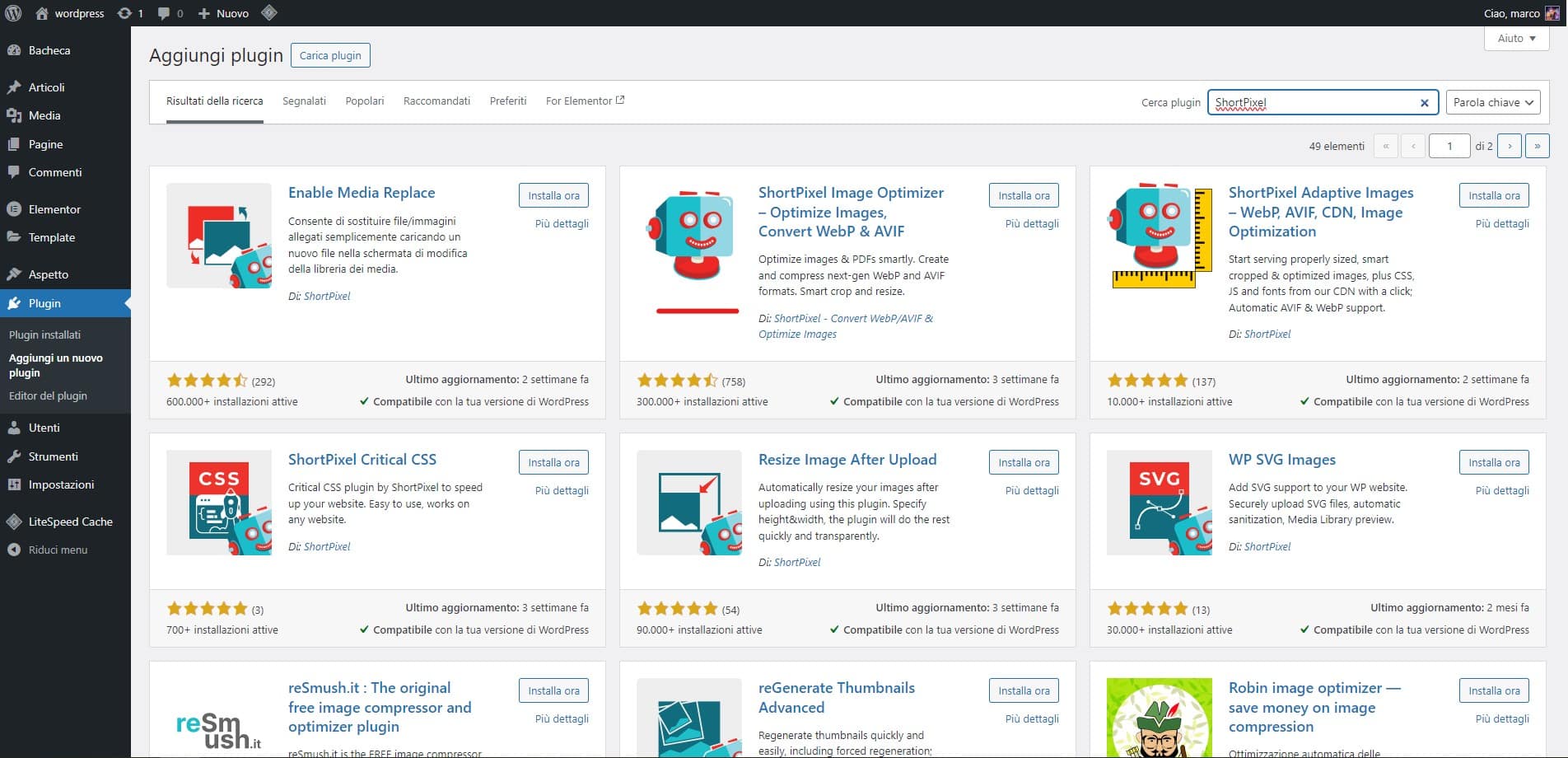This screenshot has height=758, width=1568.
Task: Open the WP SVG Images thumbnail
Action: pos(1160,503)
